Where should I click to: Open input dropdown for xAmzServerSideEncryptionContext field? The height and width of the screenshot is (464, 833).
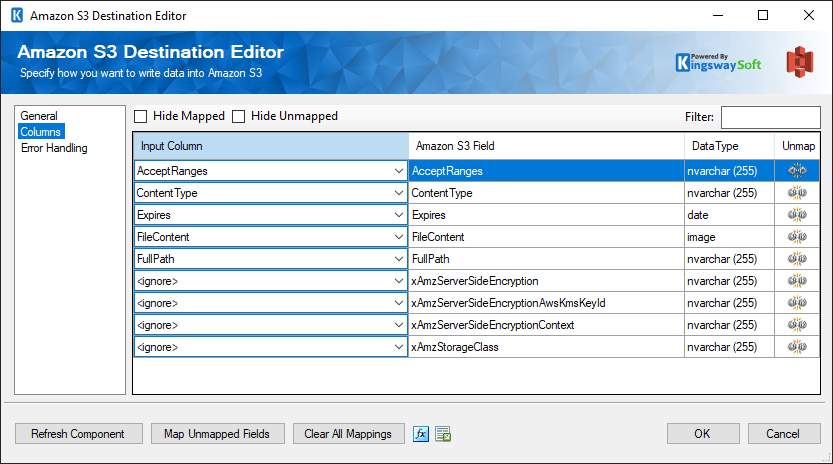click(399, 325)
